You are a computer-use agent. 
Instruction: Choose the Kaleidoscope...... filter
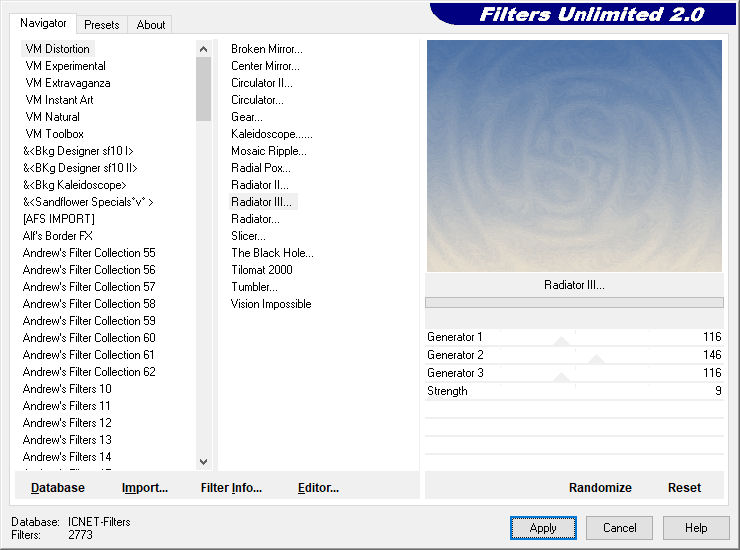coord(272,134)
